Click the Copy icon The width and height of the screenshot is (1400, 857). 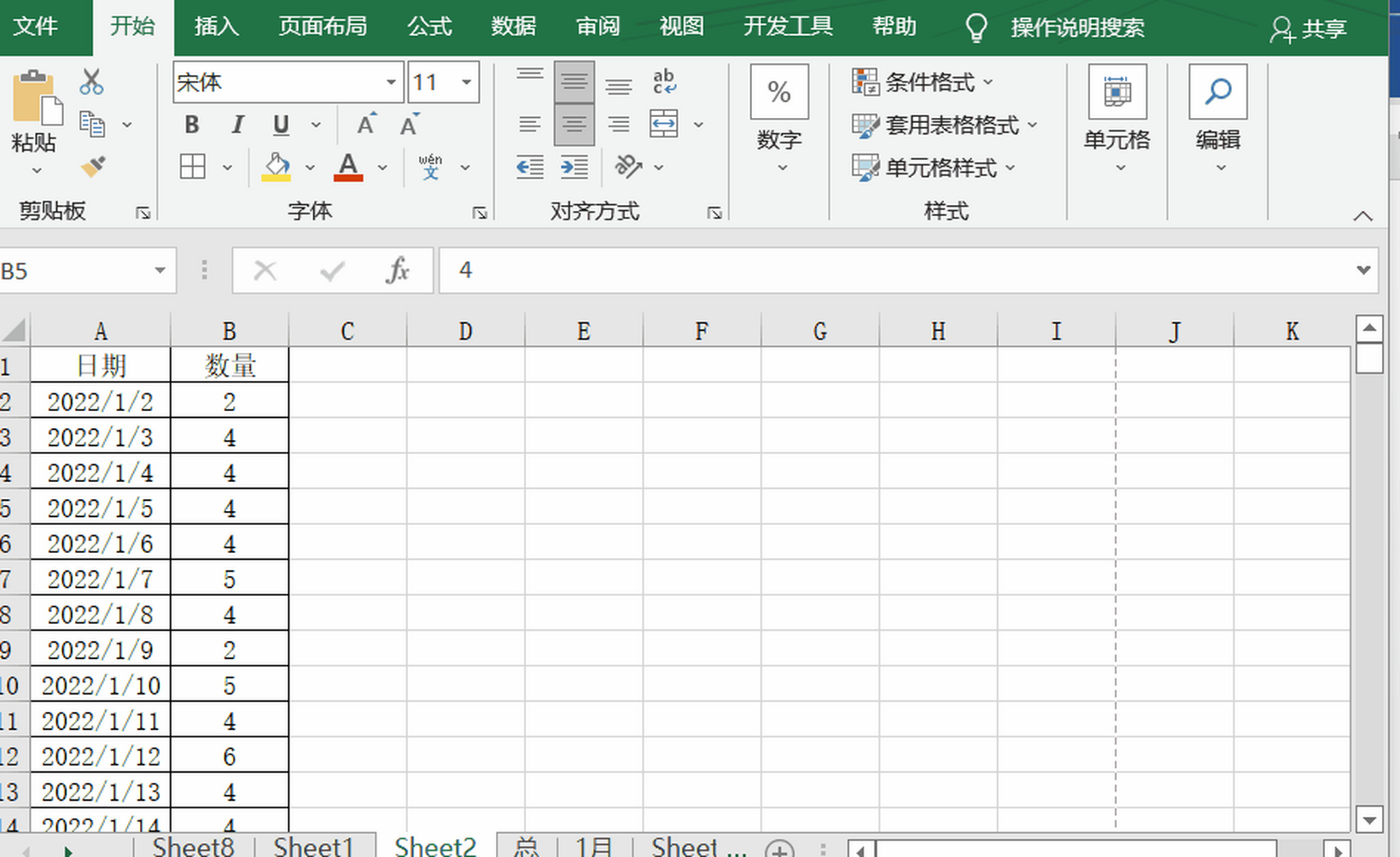pos(94,124)
